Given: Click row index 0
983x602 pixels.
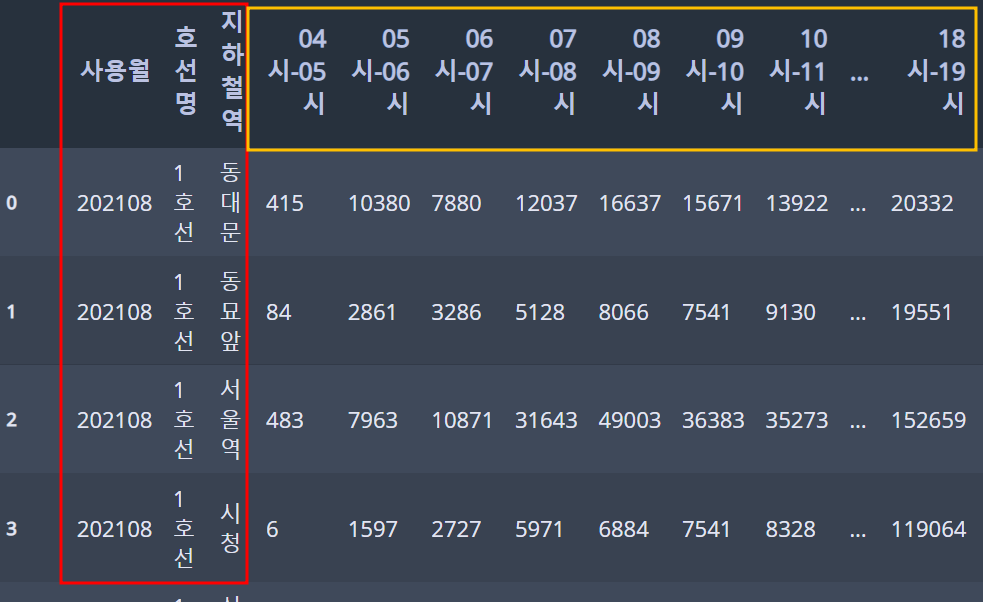Looking at the screenshot, I should point(12,203).
